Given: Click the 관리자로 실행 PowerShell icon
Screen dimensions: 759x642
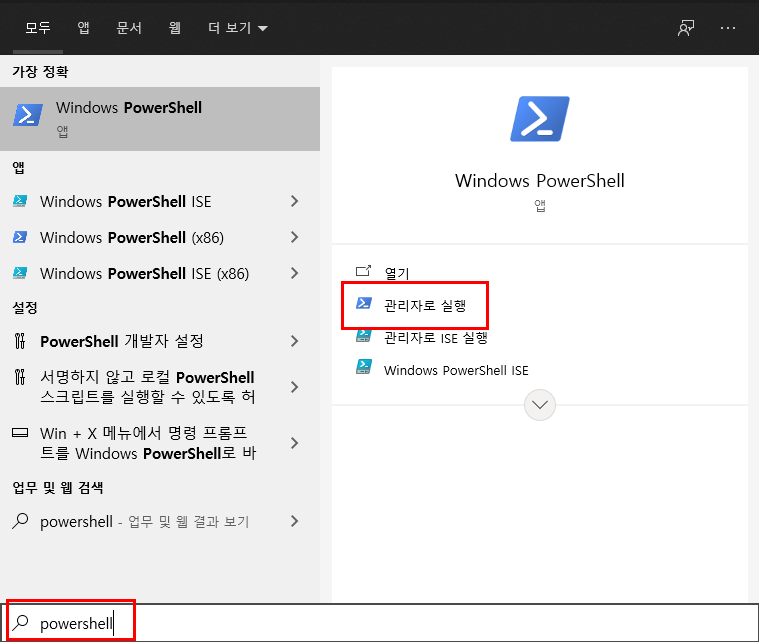Looking at the screenshot, I should [x=364, y=304].
